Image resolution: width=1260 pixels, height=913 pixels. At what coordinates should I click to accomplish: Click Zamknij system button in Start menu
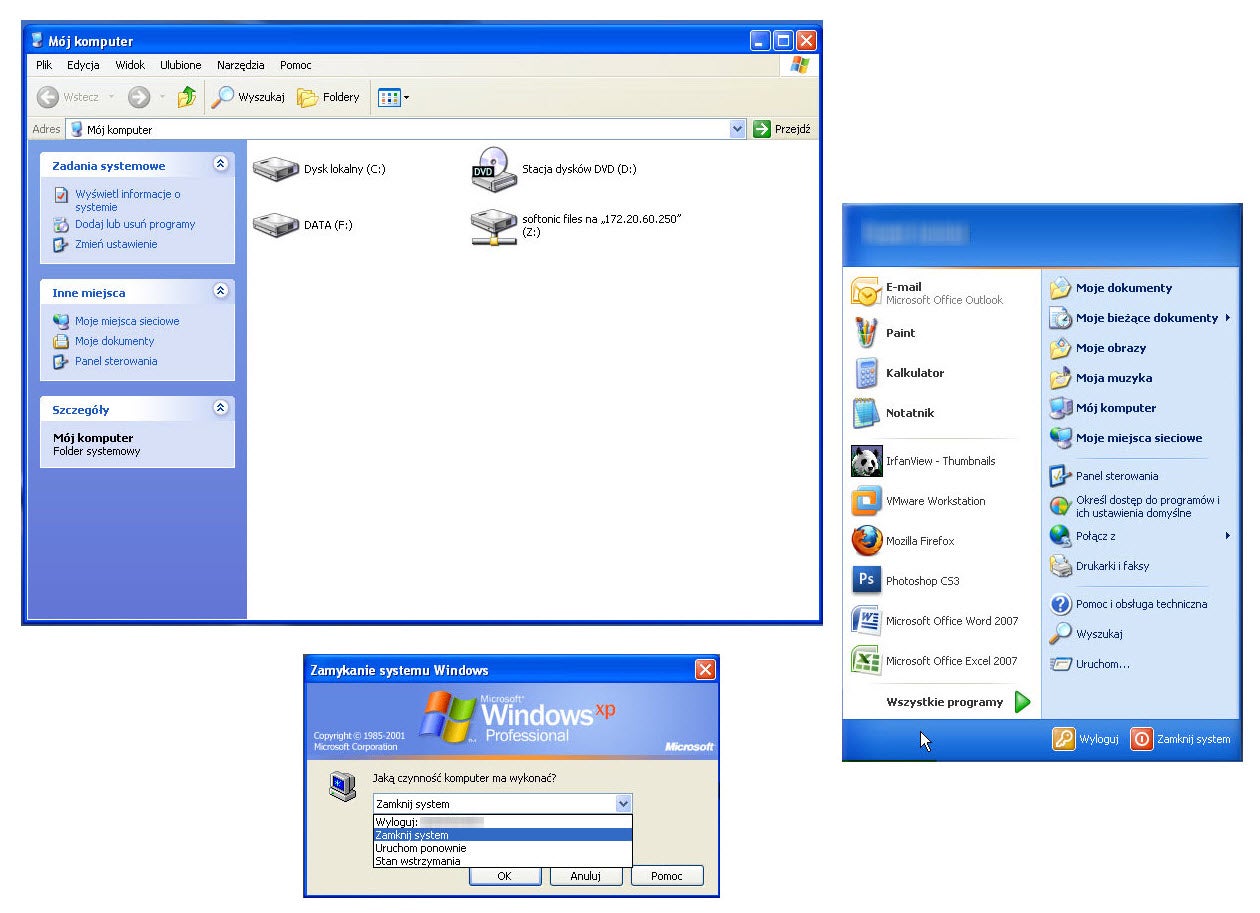pos(1181,739)
